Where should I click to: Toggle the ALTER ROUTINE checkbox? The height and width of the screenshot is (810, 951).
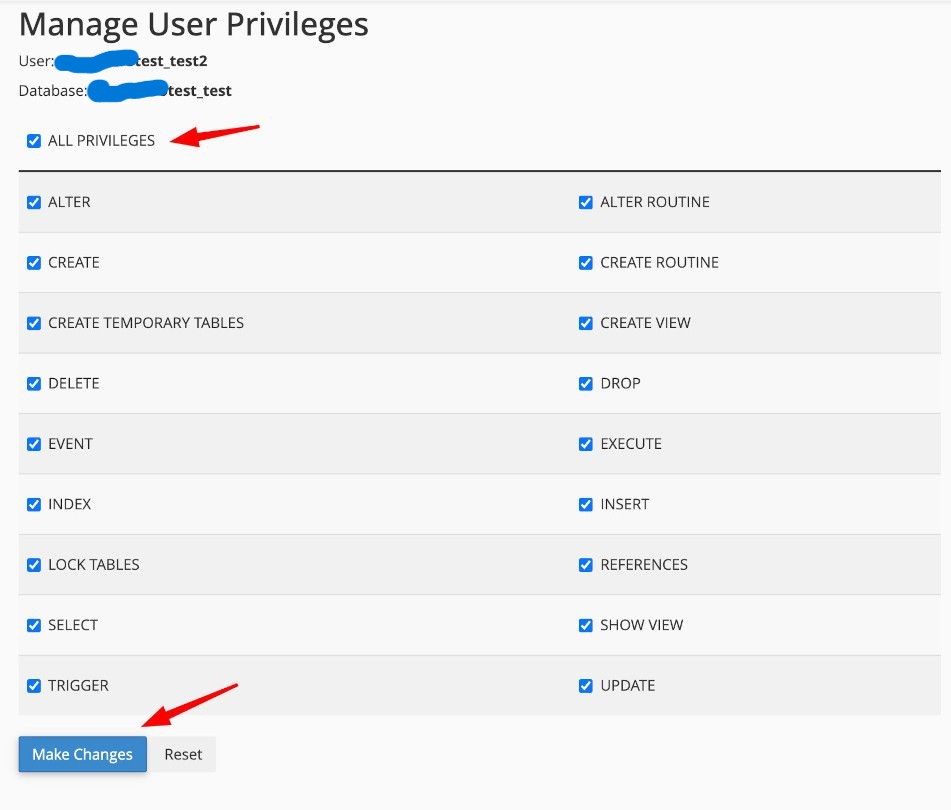[586, 202]
